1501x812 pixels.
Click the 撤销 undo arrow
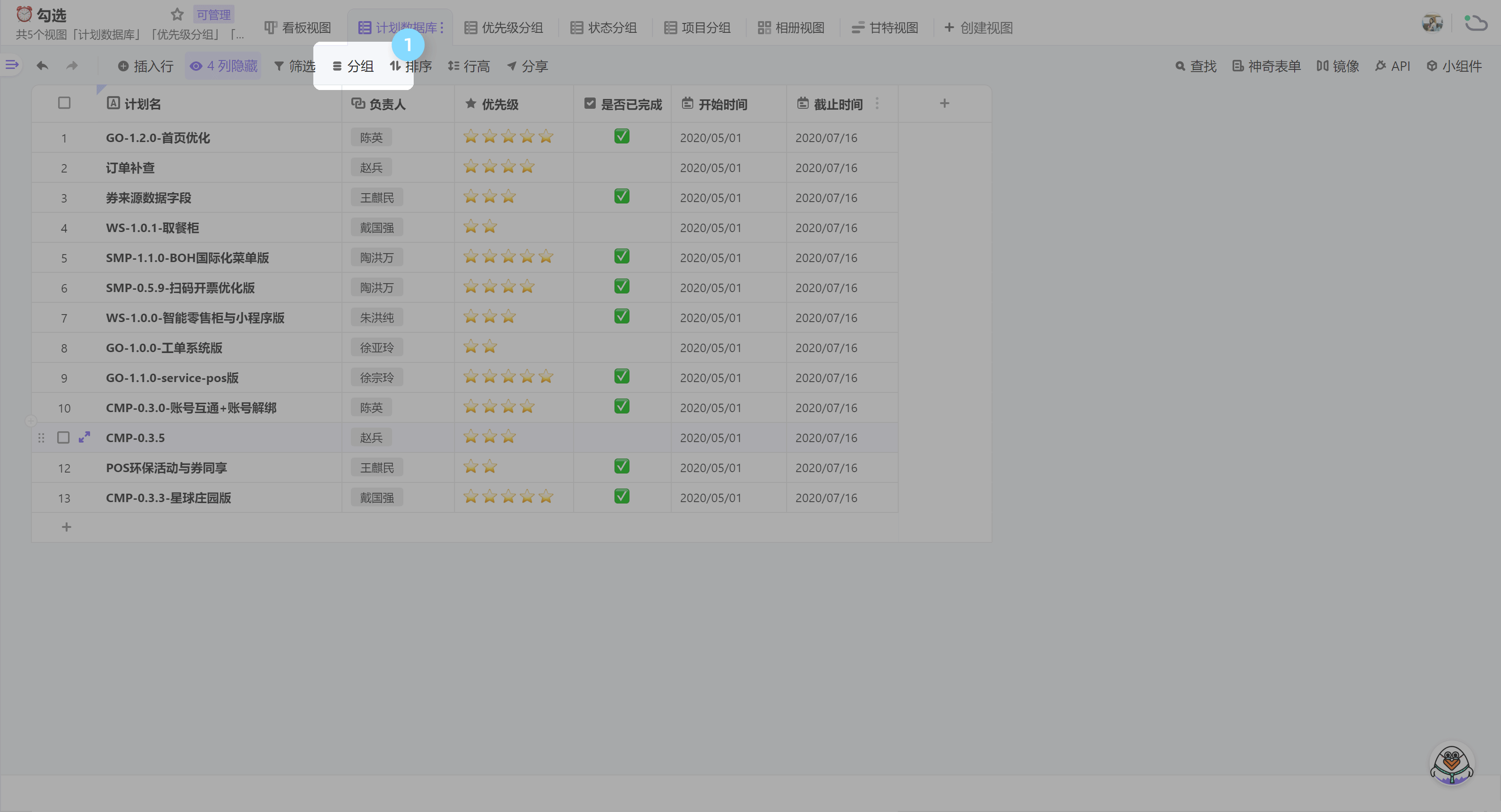(x=42, y=66)
